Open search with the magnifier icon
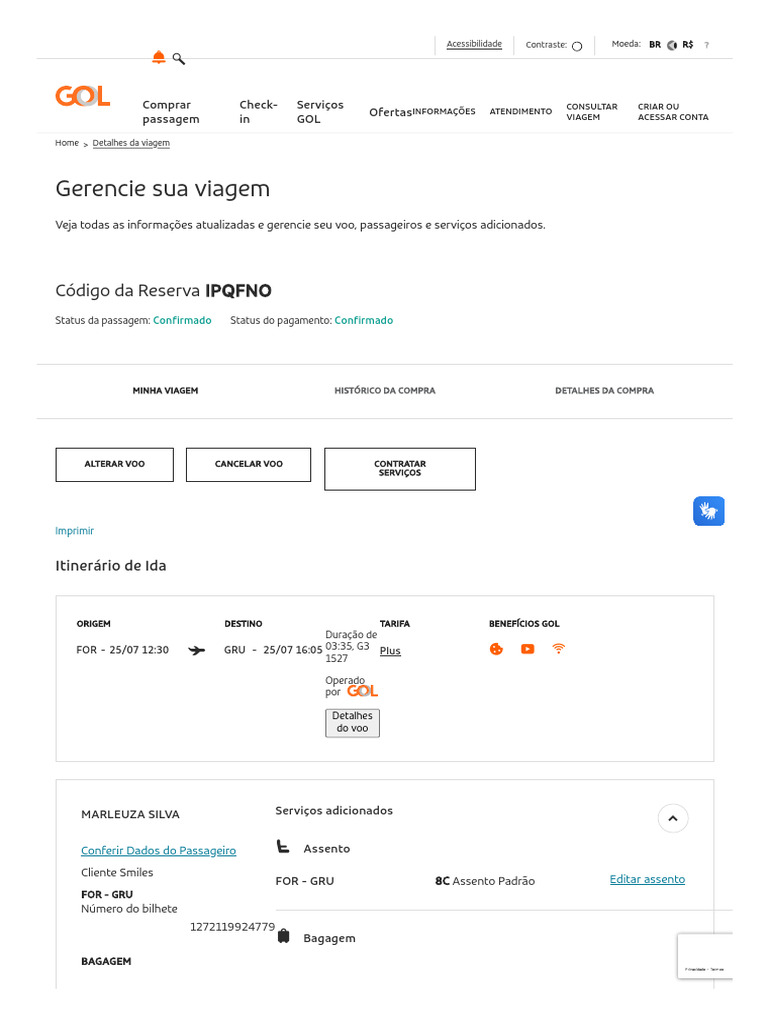The width and height of the screenshot is (768, 1024). point(179,59)
